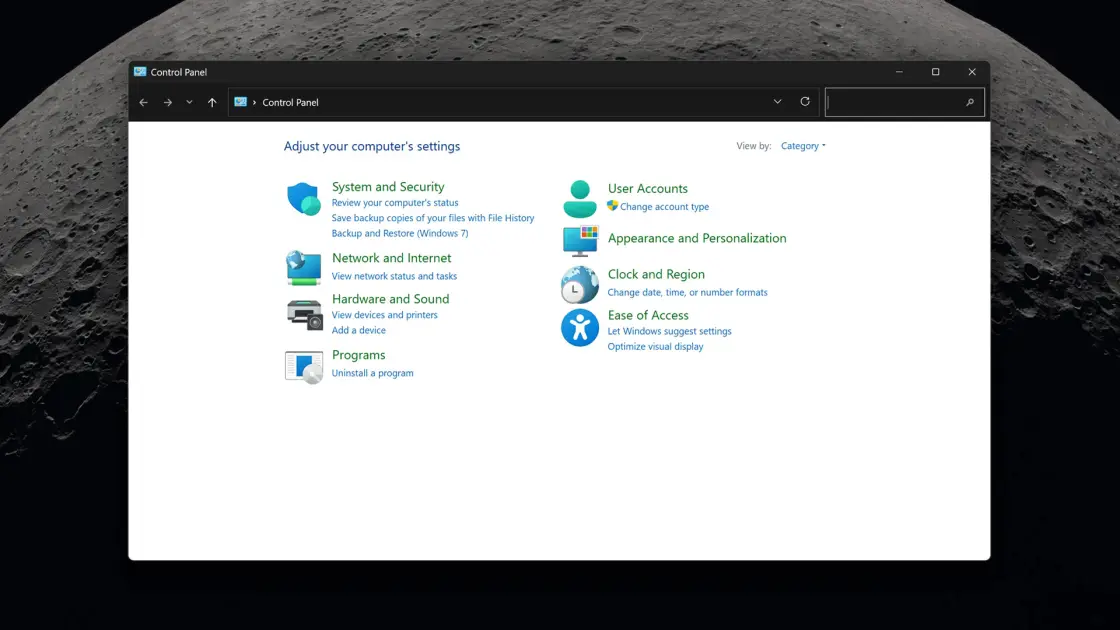Screen dimensions: 1120x630
Task: Click the System and Security shield icon
Action: [304, 199]
